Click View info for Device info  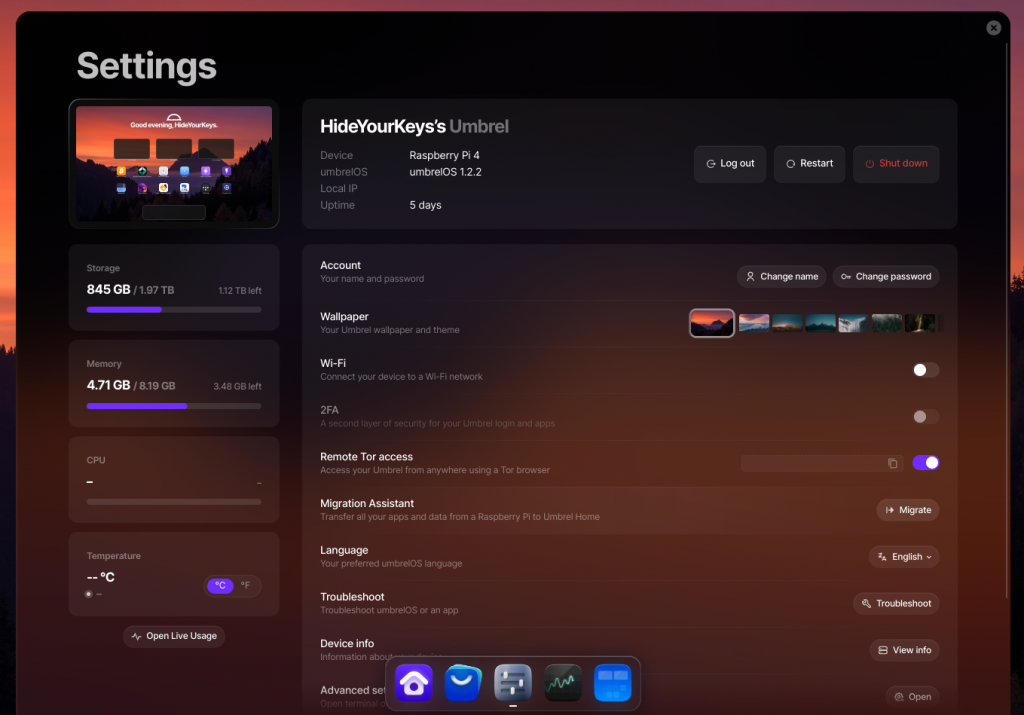[904, 650]
